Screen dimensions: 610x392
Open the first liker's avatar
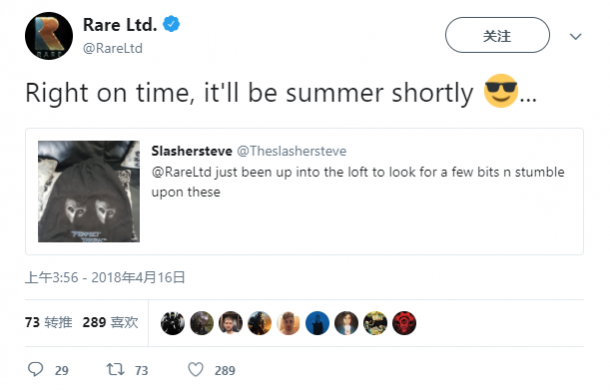click(173, 323)
